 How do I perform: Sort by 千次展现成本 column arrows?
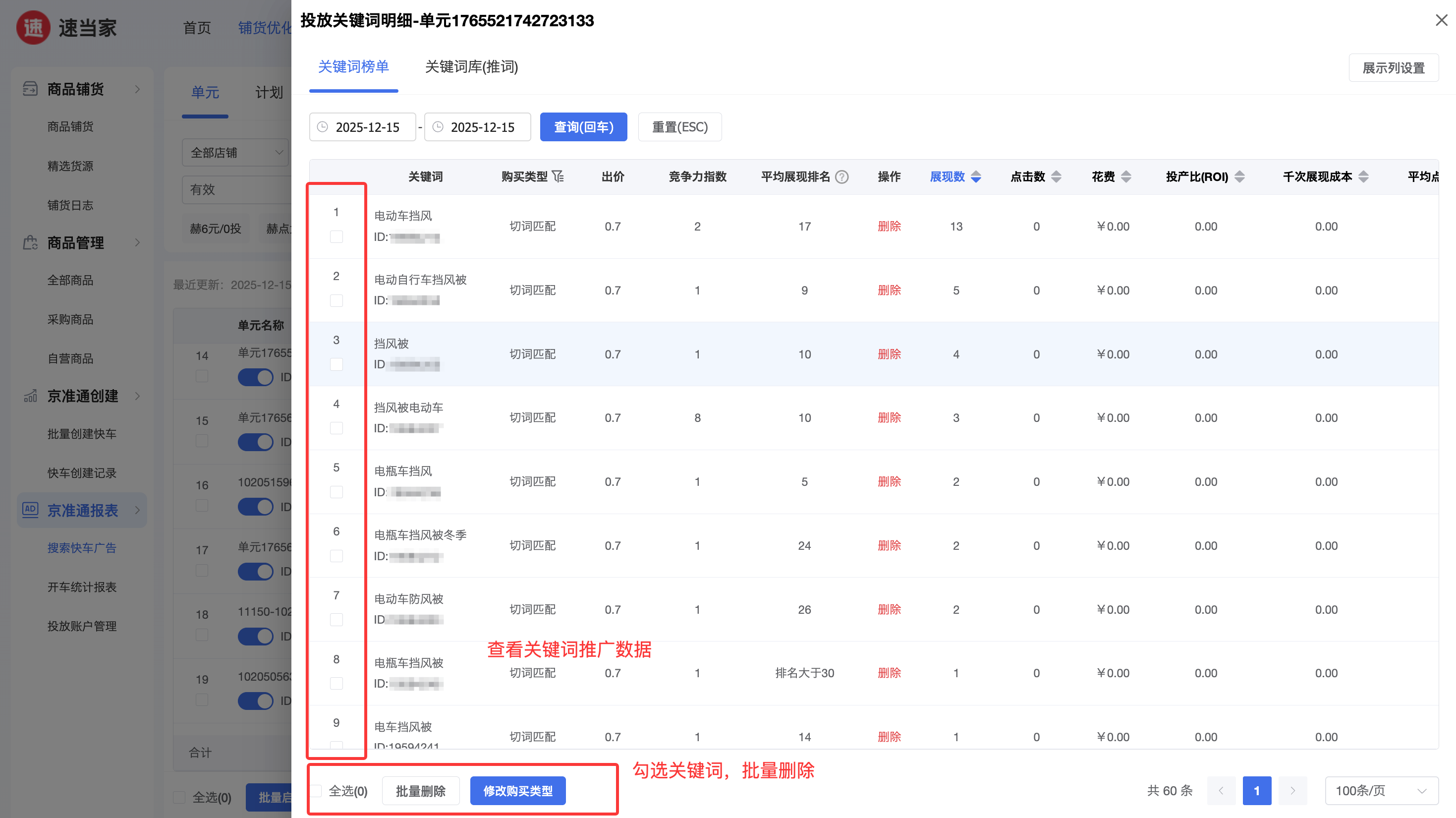(x=1363, y=177)
